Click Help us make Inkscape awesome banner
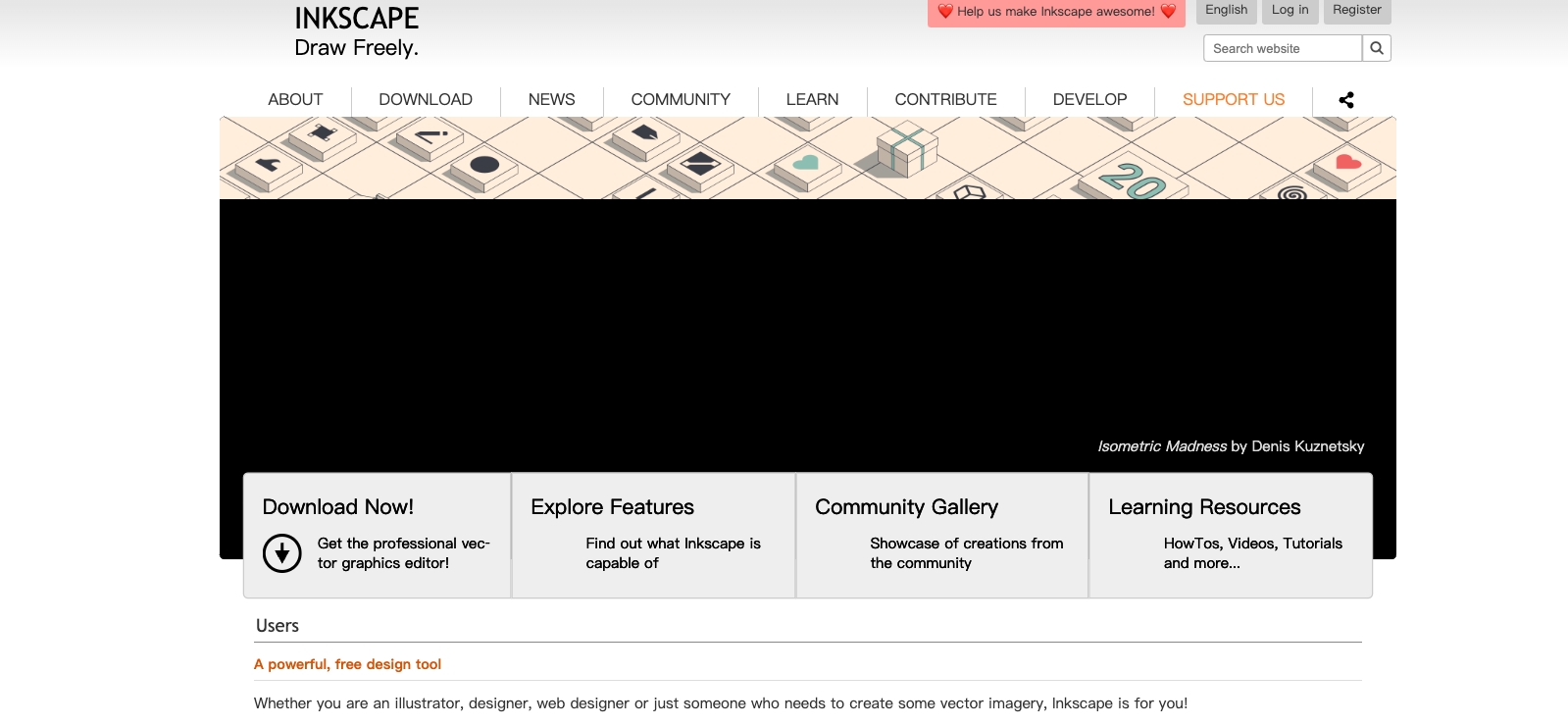Image resolution: width=1568 pixels, height=726 pixels. tap(1056, 12)
